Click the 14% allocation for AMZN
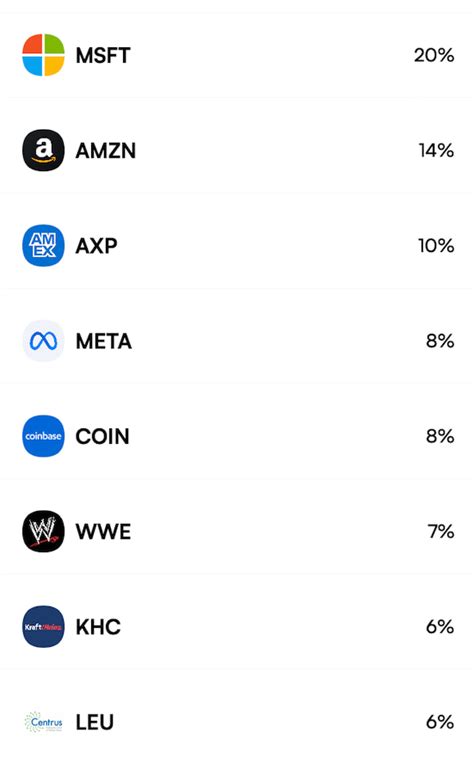 (x=437, y=151)
